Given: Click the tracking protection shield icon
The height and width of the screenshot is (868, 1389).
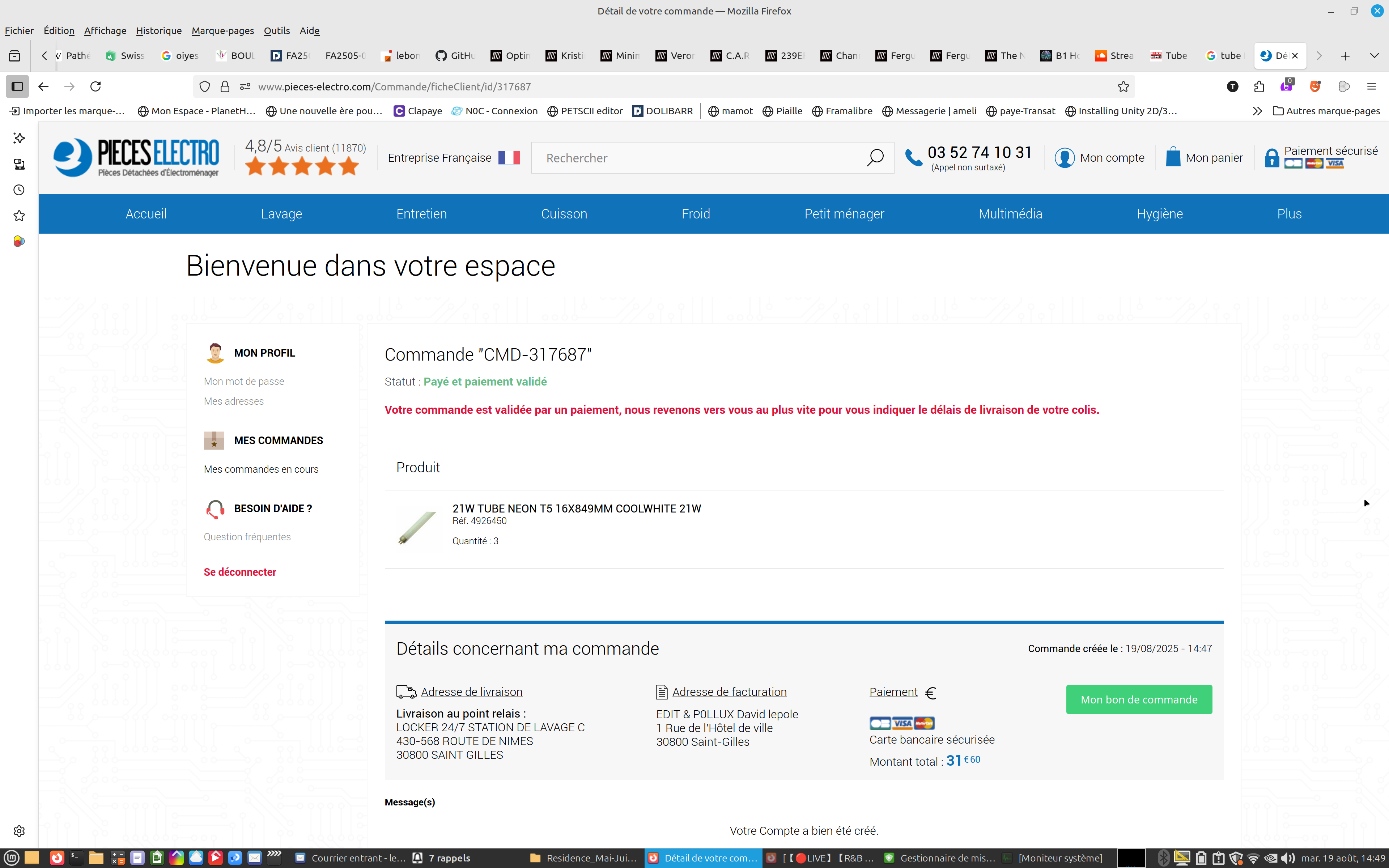Looking at the screenshot, I should 205,87.
